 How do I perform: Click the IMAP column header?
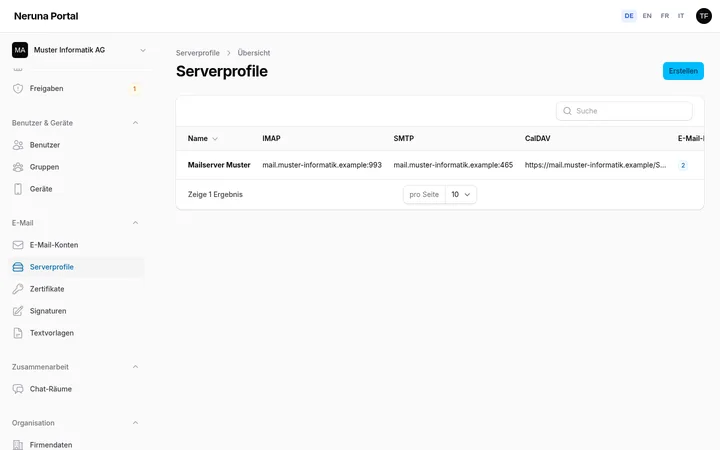click(x=271, y=139)
